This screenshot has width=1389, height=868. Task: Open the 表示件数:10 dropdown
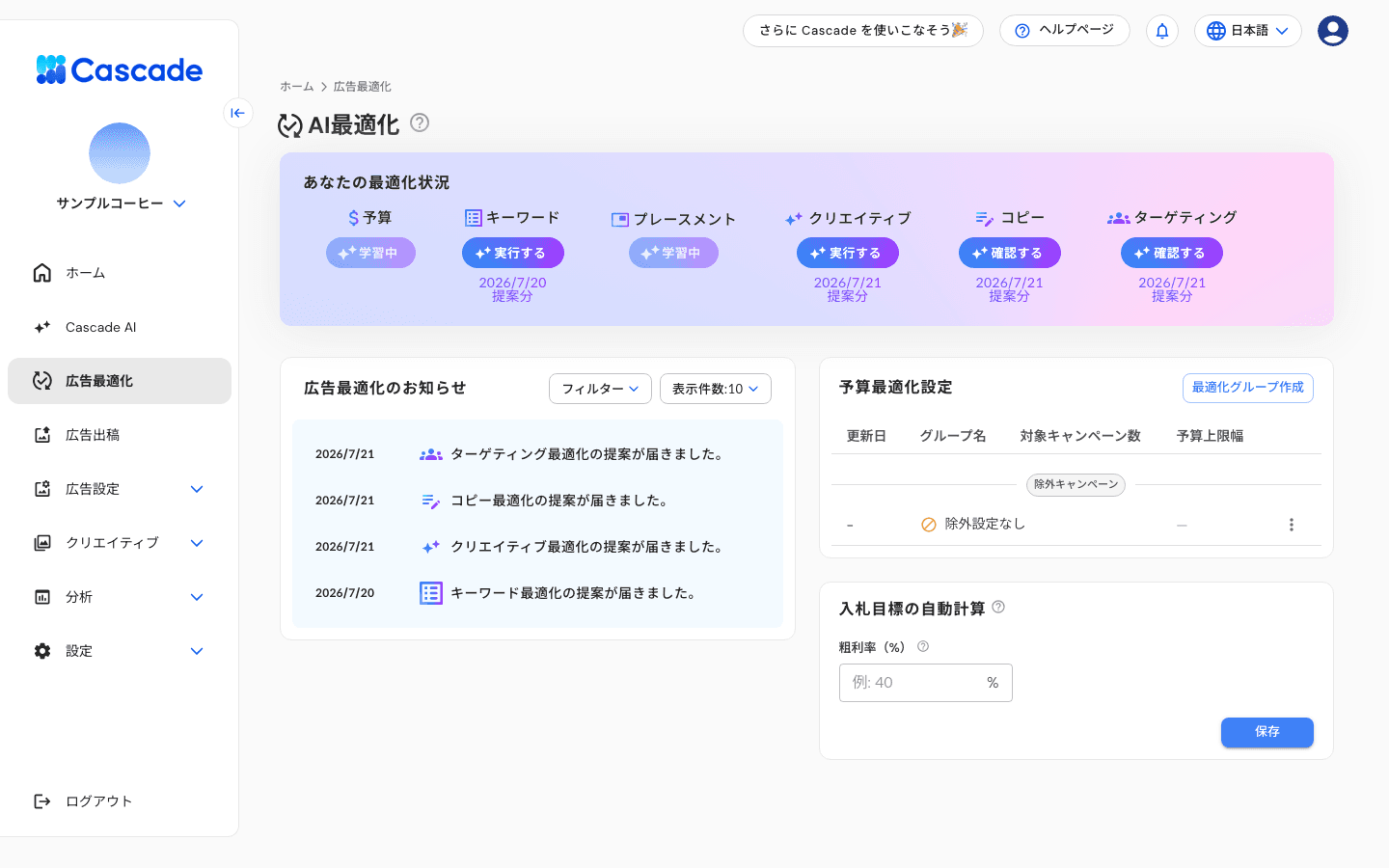click(x=716, y=389)
